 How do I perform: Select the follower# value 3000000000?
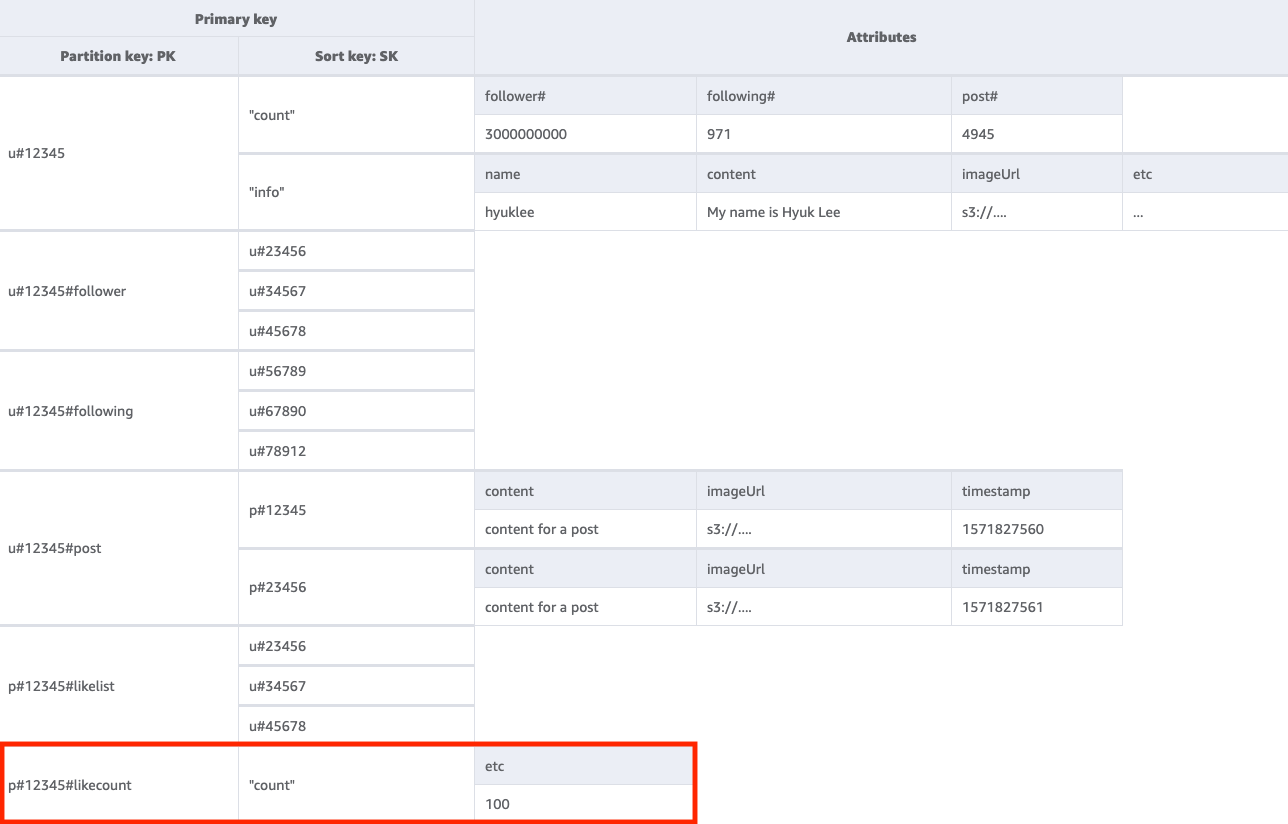click(526, 134)
